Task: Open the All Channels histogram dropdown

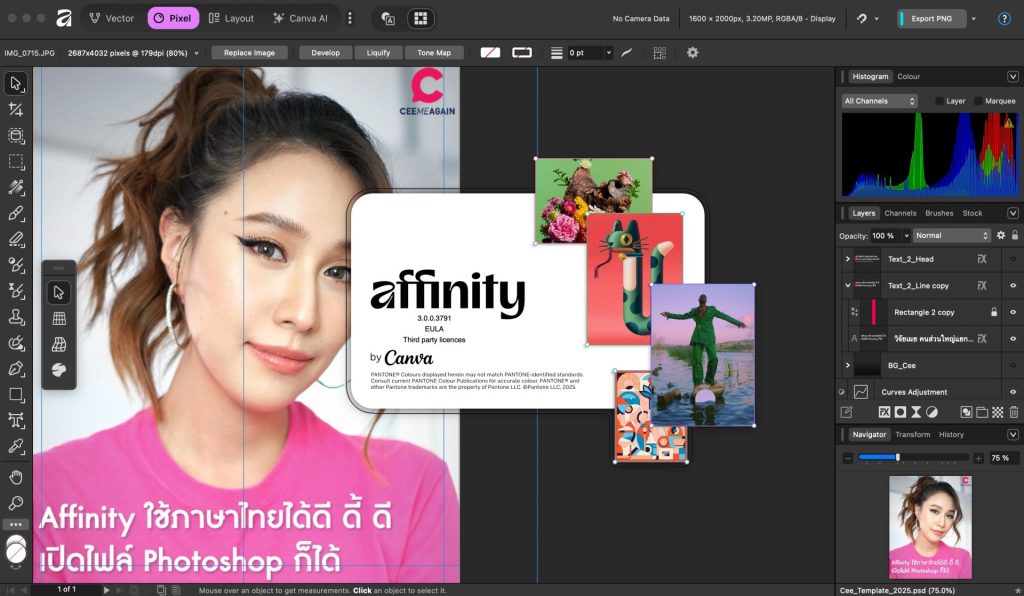Action: click(x=878, y=100)
